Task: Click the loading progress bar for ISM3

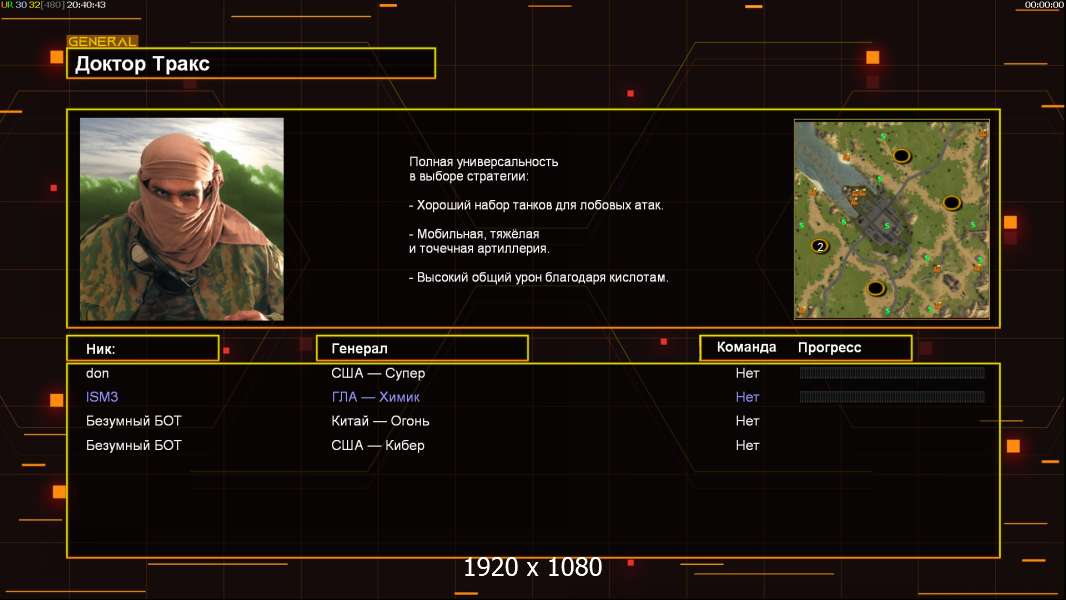Action: click(892, 396)
